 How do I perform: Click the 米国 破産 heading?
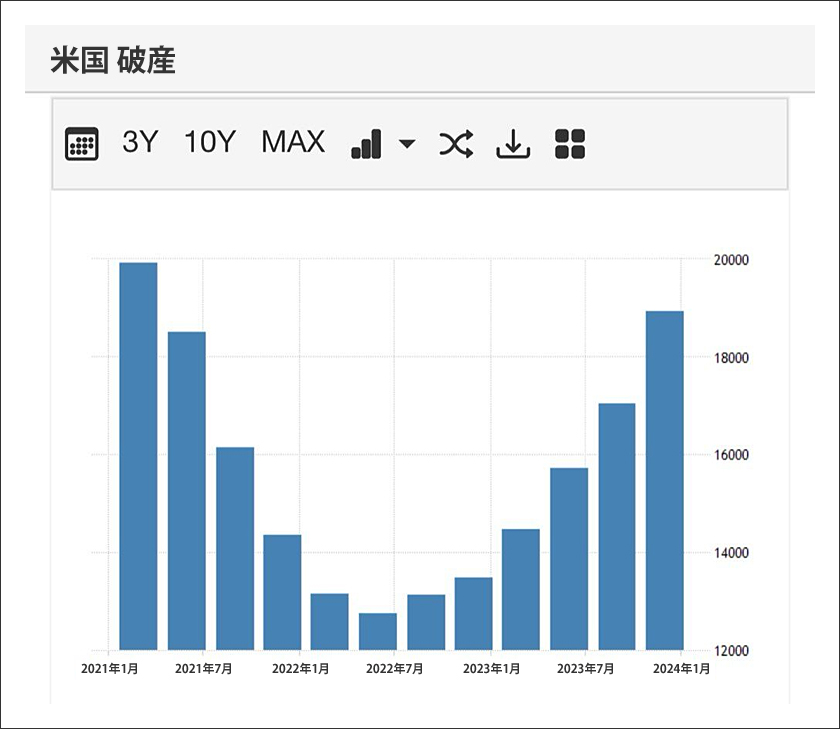click(113, 61)
